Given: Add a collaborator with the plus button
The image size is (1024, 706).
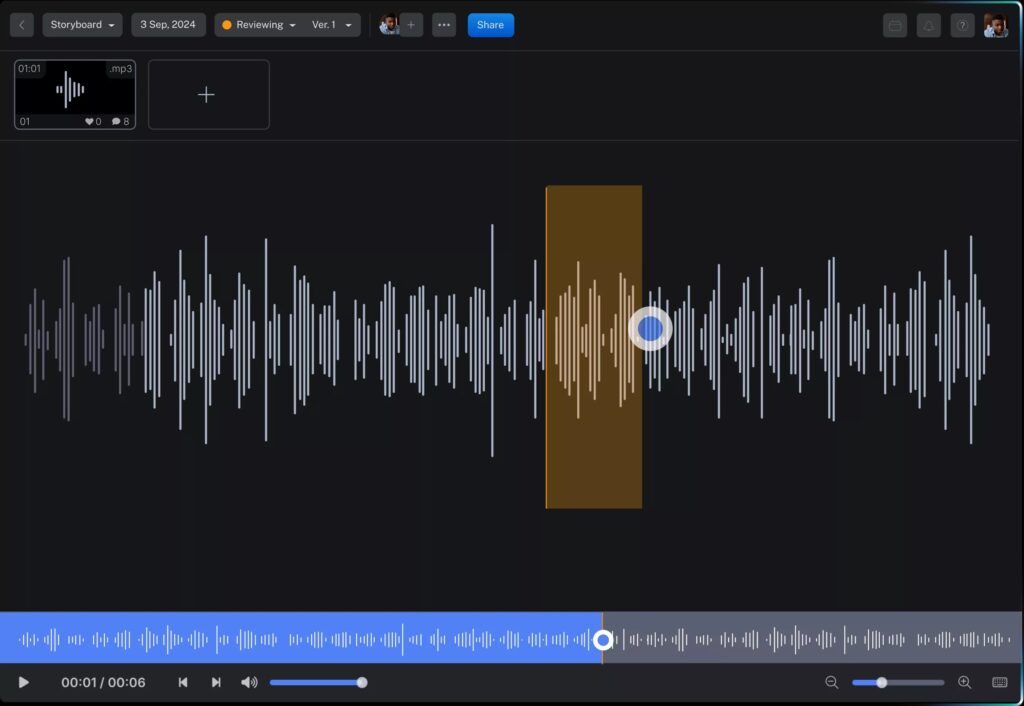Looking at the screenshot, I should pos(413,25).
